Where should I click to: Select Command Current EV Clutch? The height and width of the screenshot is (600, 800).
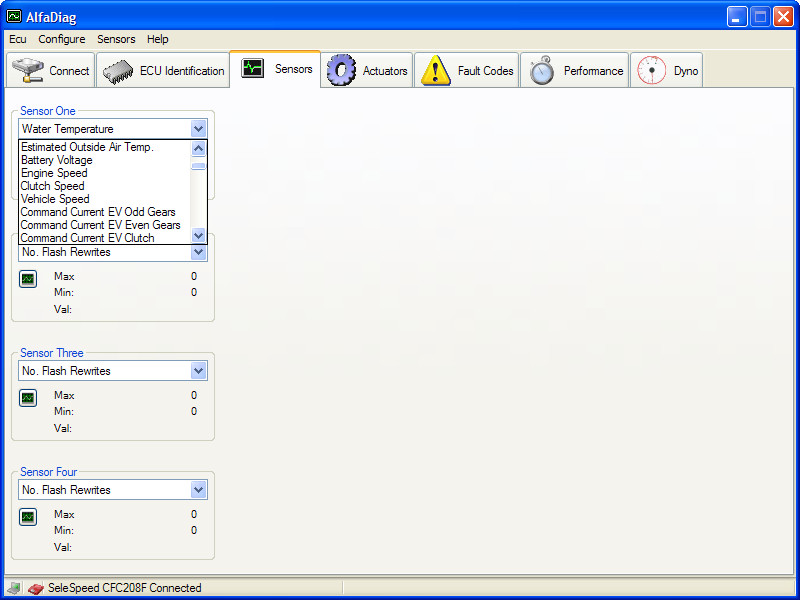pyautogui.click(x=105, y=238)
